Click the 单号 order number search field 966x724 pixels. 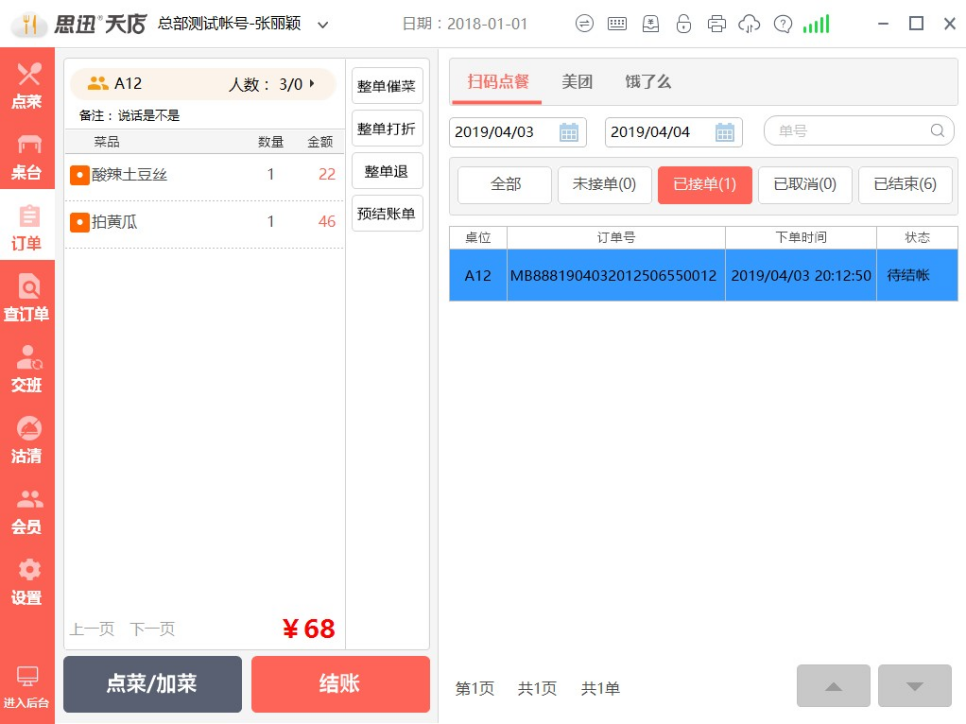(850, 131)
